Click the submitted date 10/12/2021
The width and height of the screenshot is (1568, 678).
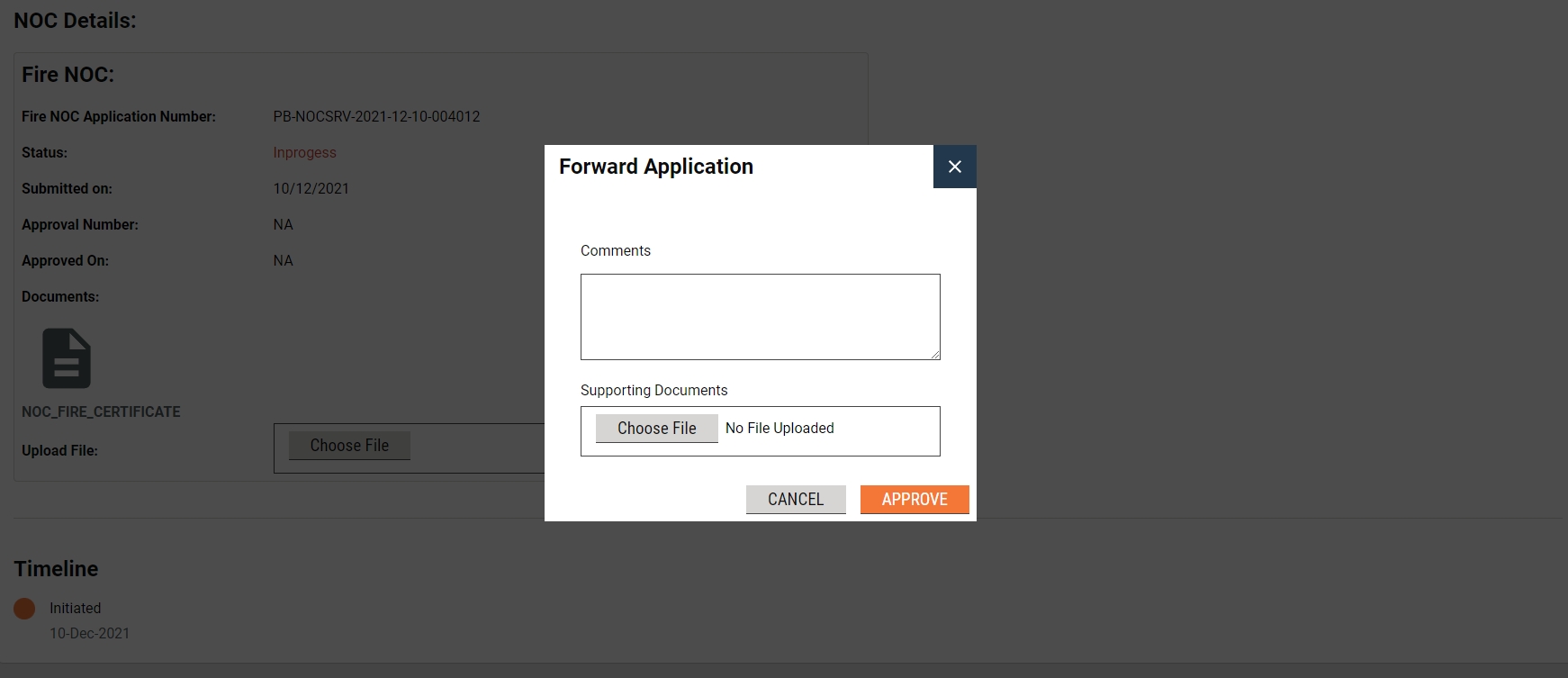point(311,189)
